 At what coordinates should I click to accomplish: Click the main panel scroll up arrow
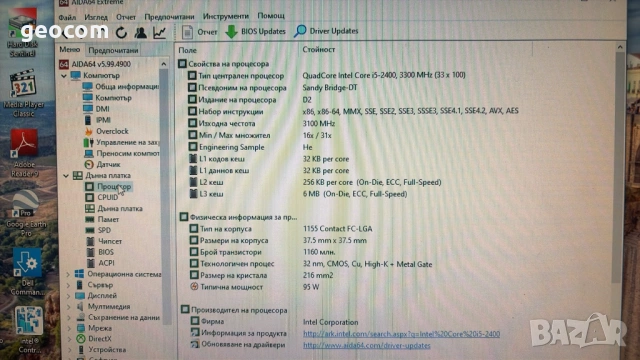click(620, 47)
